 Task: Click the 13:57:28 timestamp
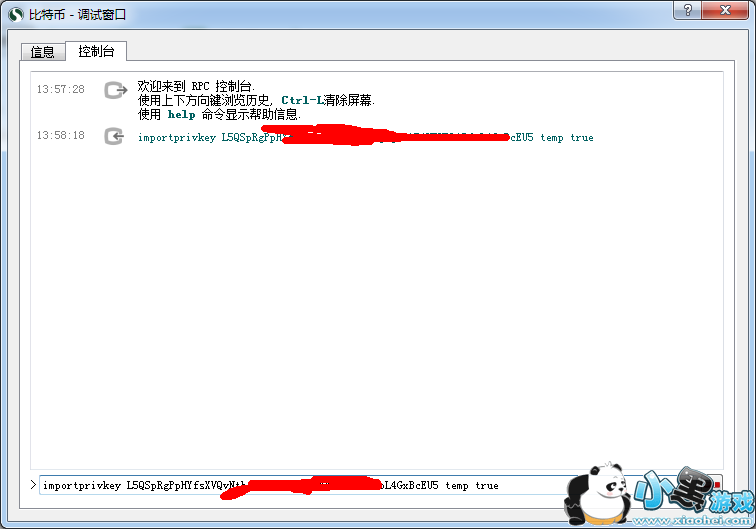click(61, 89)
